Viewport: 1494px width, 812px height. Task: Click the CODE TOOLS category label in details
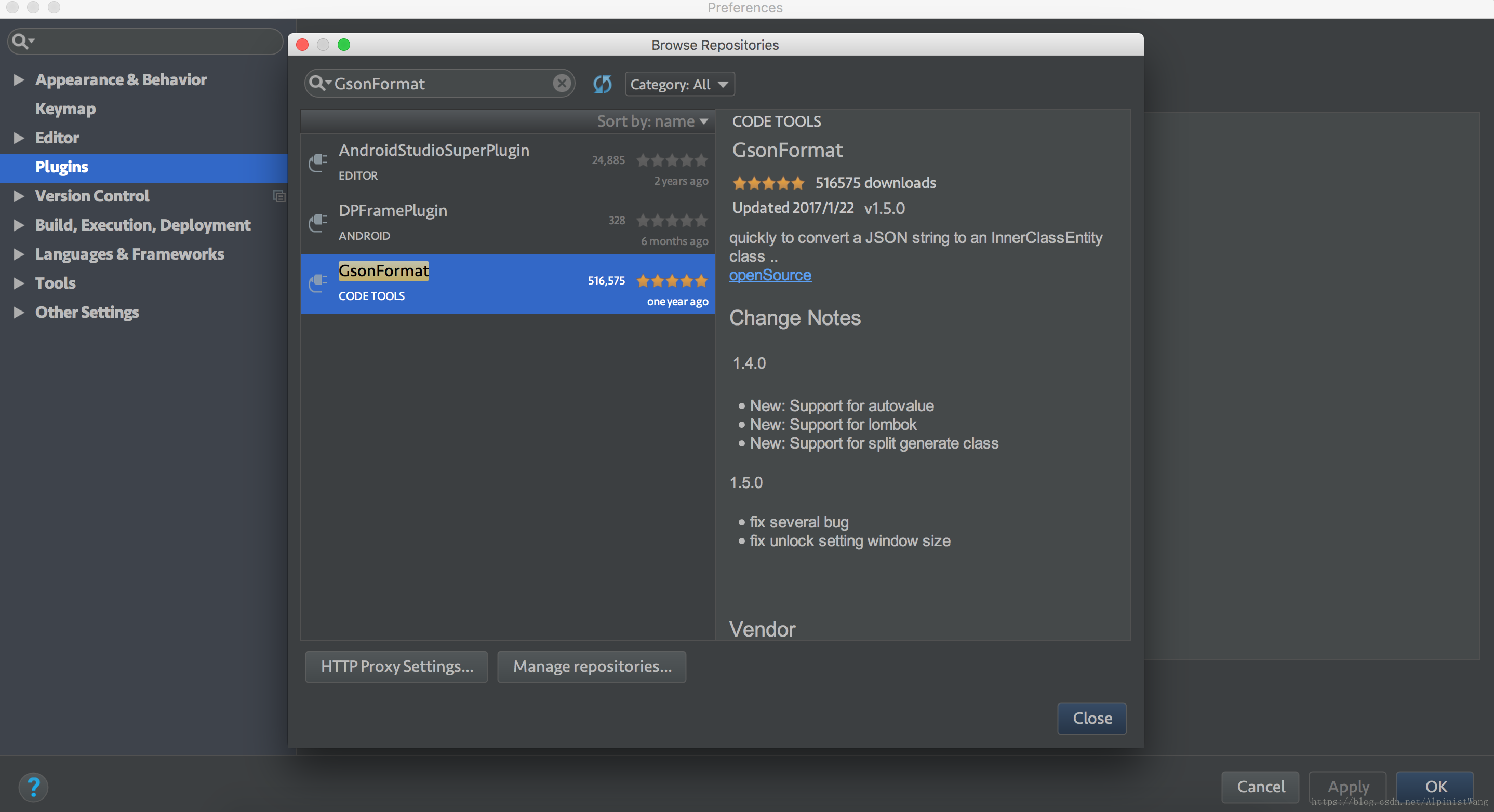pyautogui.click(x=777, y=121)
